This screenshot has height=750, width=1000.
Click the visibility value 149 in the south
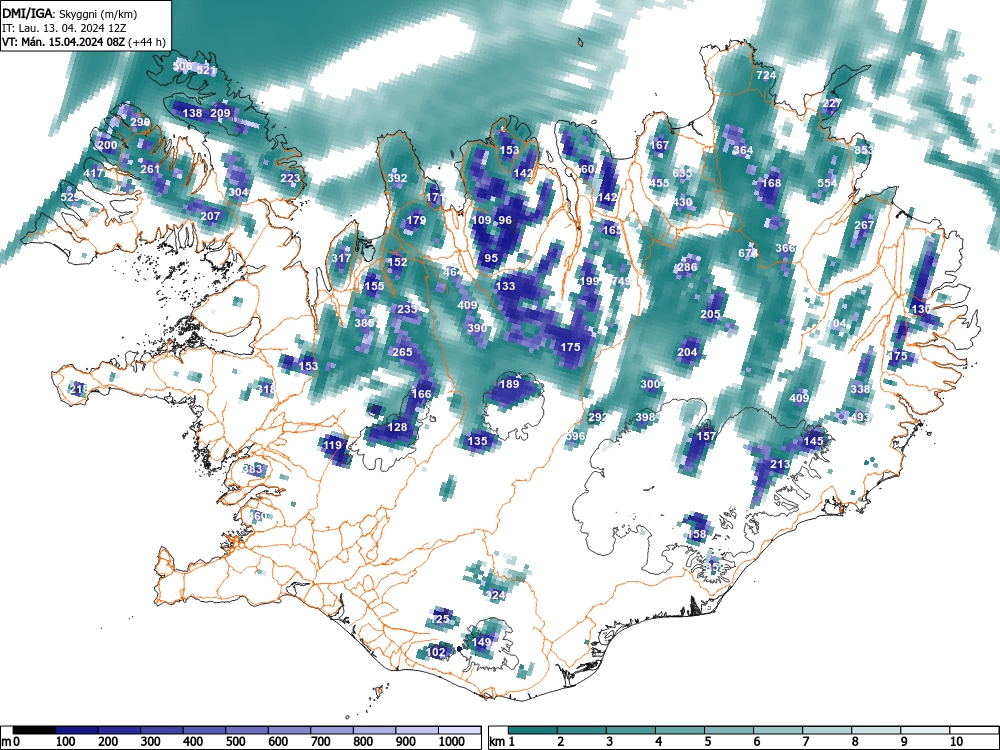tap(482, 642)
